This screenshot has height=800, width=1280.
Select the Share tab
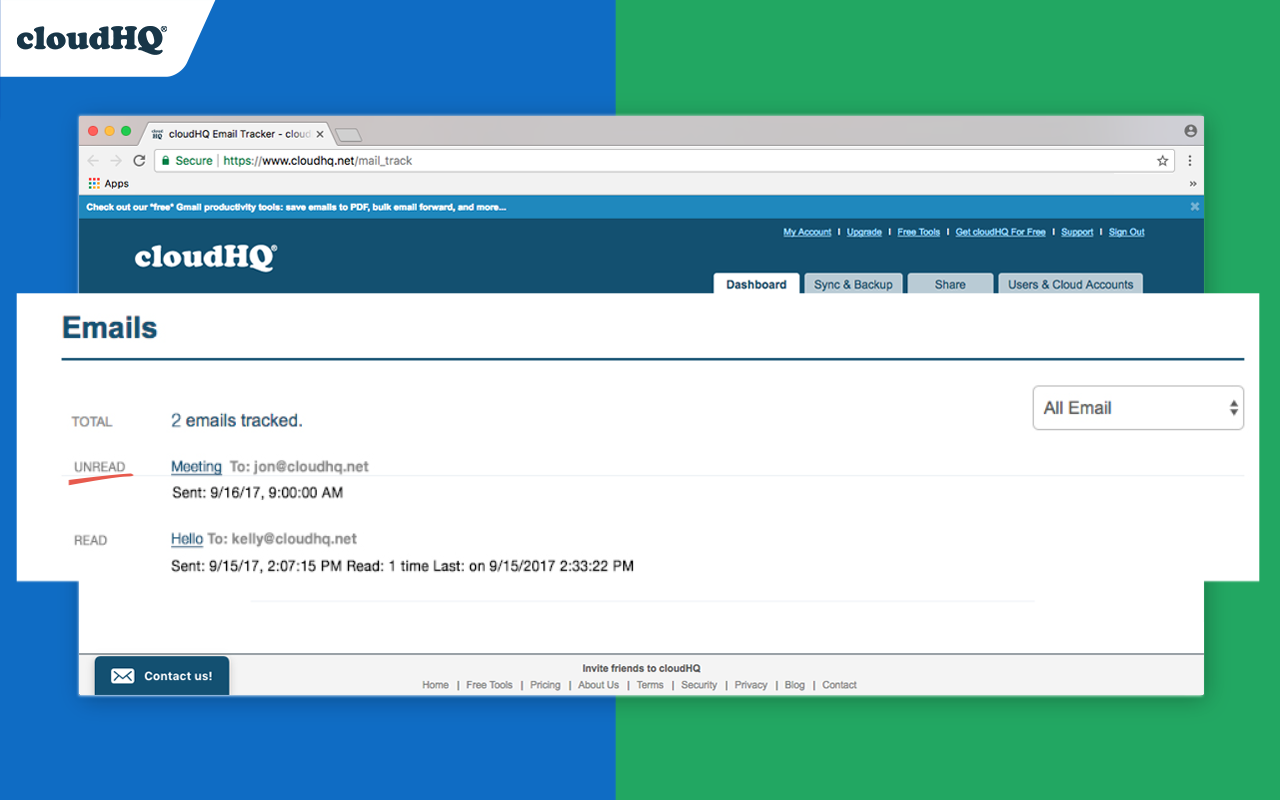click(x=950, y=284)
